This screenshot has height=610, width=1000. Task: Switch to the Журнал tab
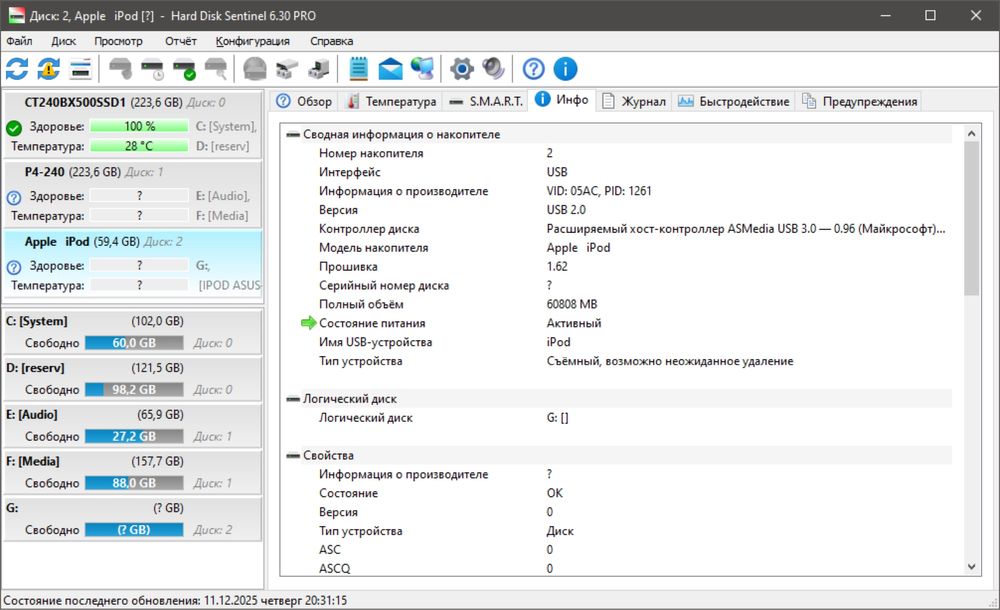pyautogui.click(x=635, y=101)
